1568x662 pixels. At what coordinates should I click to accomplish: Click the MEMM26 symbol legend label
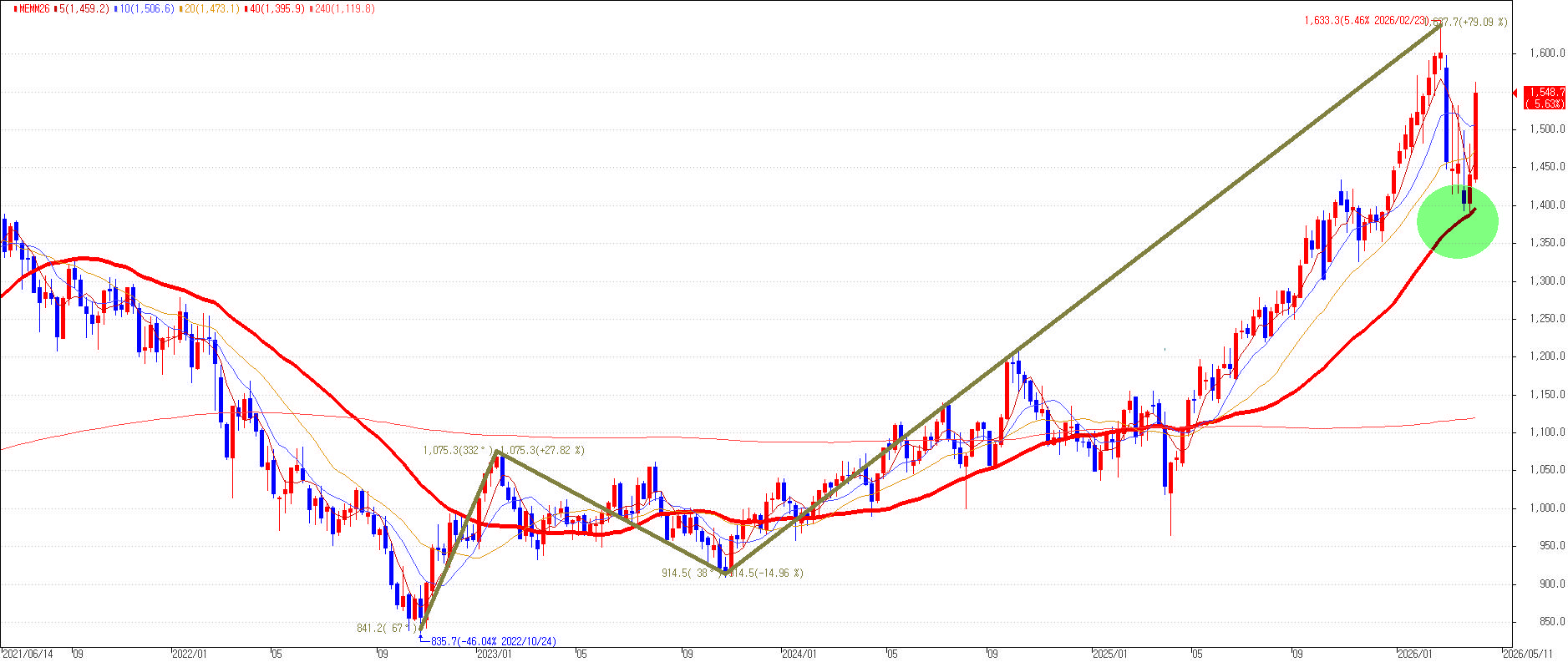32,8
